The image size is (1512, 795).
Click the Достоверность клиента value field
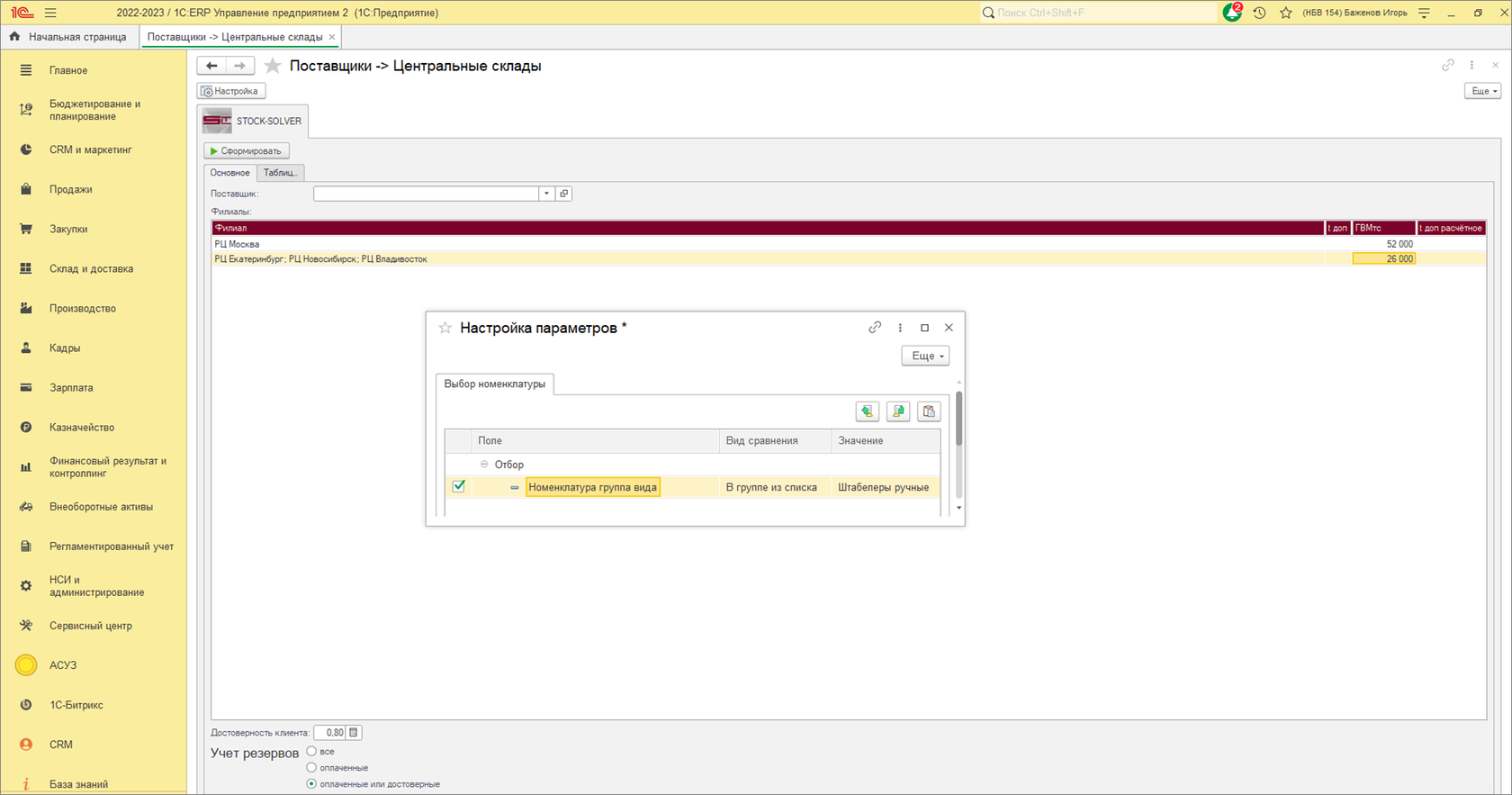tap(330, 733)
